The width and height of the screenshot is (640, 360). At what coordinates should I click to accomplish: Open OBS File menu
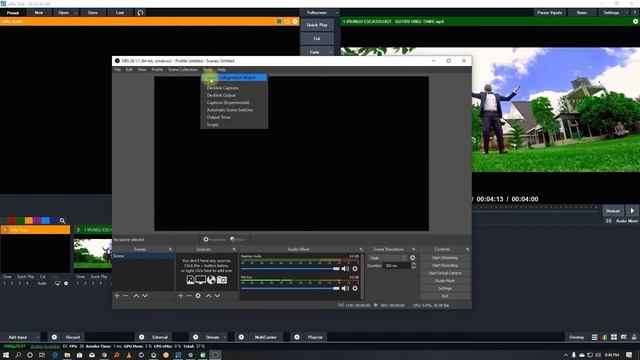[x=118, y=70]
